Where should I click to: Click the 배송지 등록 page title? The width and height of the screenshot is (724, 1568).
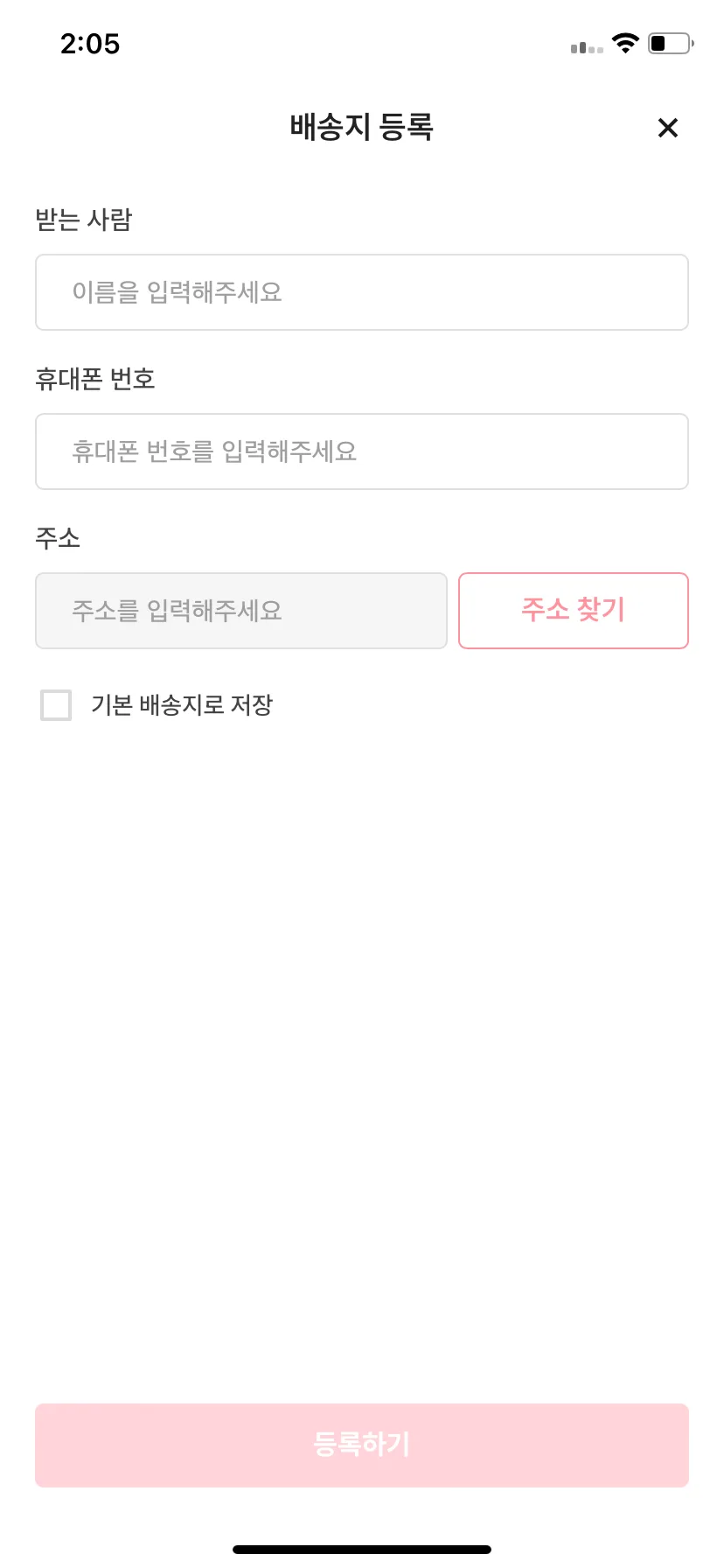[x=362, y=127]
